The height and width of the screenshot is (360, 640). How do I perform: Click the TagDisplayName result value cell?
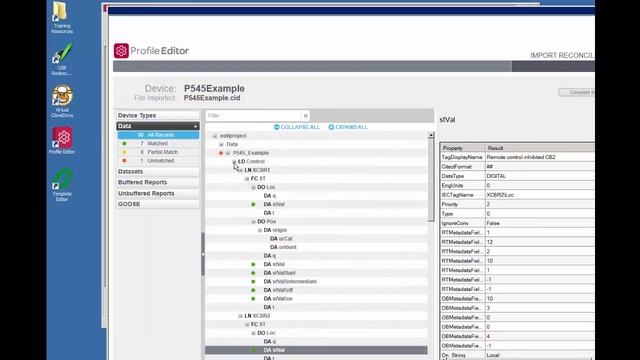[x=540, y=157]
